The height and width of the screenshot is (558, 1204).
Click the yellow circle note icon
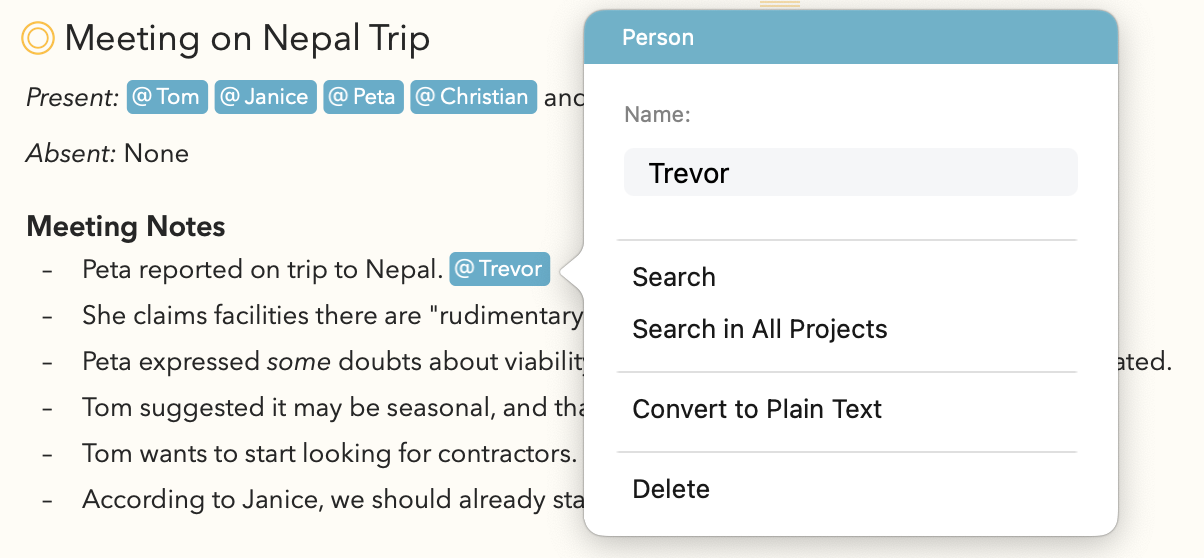(38, 39)
